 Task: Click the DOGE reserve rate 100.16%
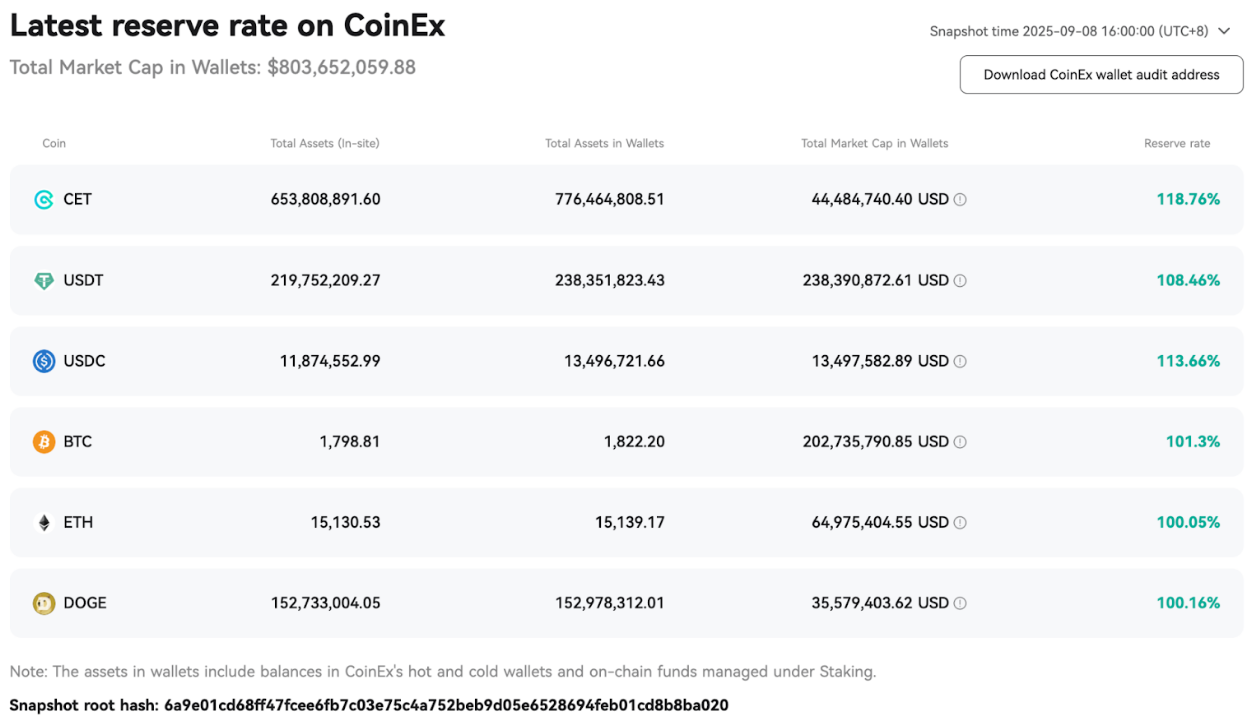tap(1188, 603)
